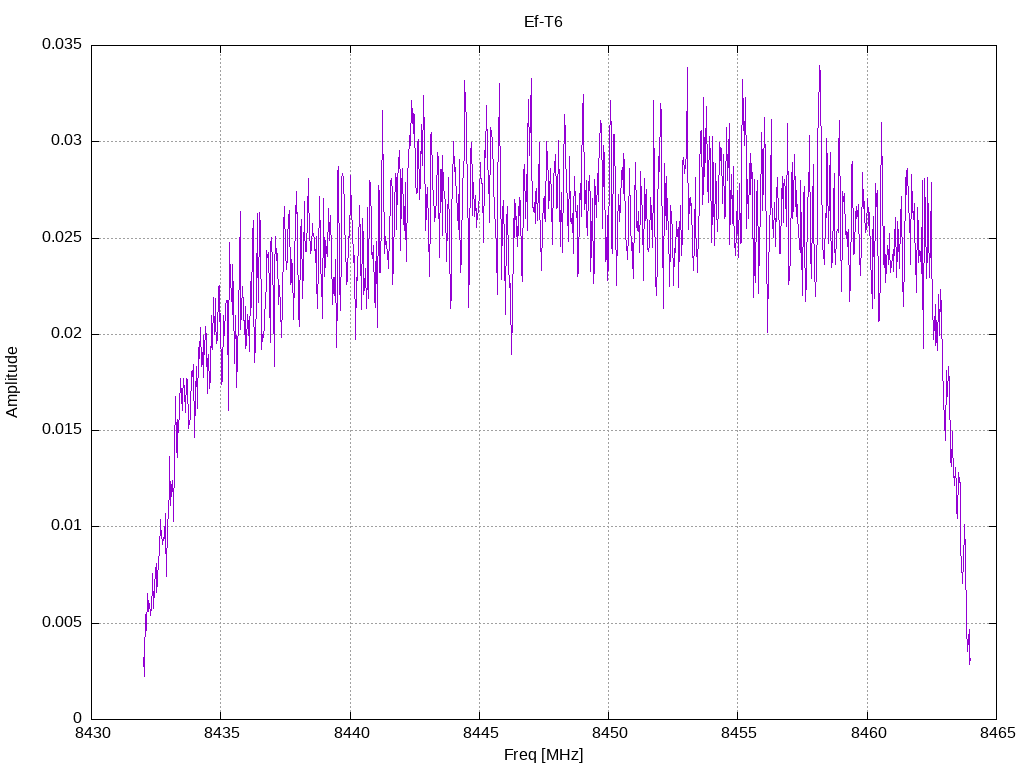Click y-axis tick label 0.03

pos(67,140)
